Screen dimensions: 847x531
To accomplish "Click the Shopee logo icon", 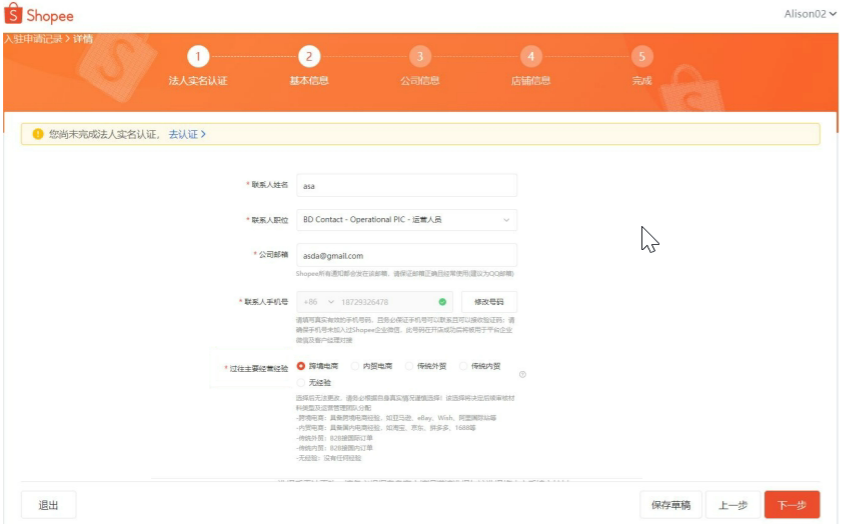I will click(x=14, y=15).
